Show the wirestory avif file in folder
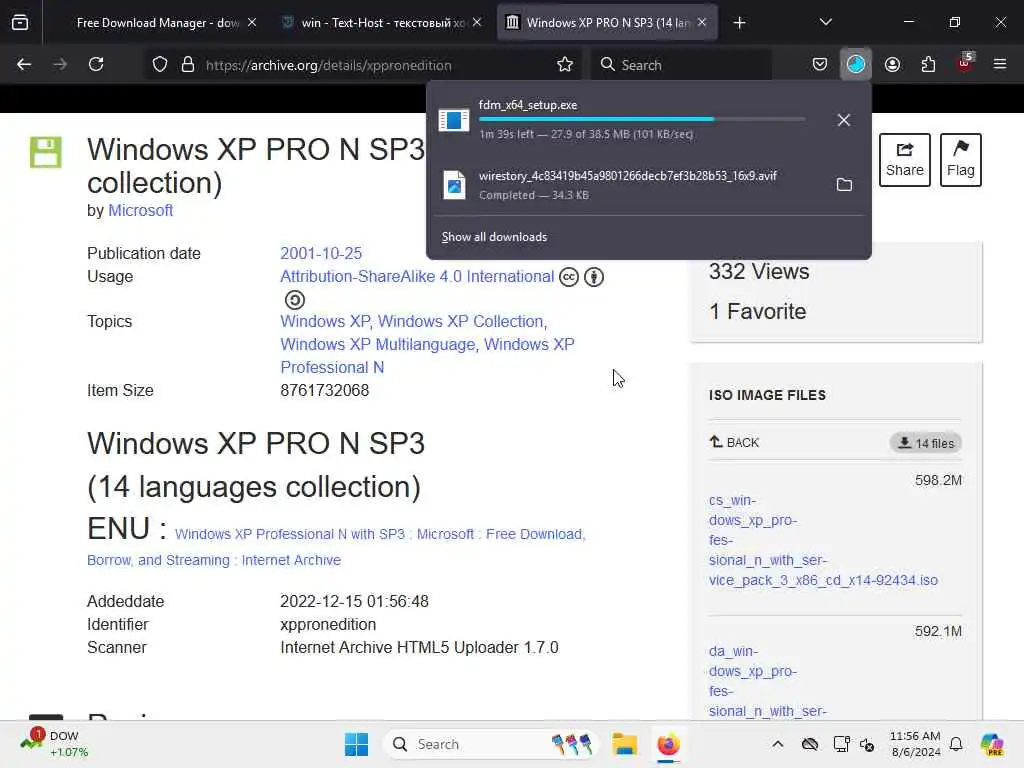Viewport: 1024px width, 768px height. pyautogui.click(x=844, y=185)
